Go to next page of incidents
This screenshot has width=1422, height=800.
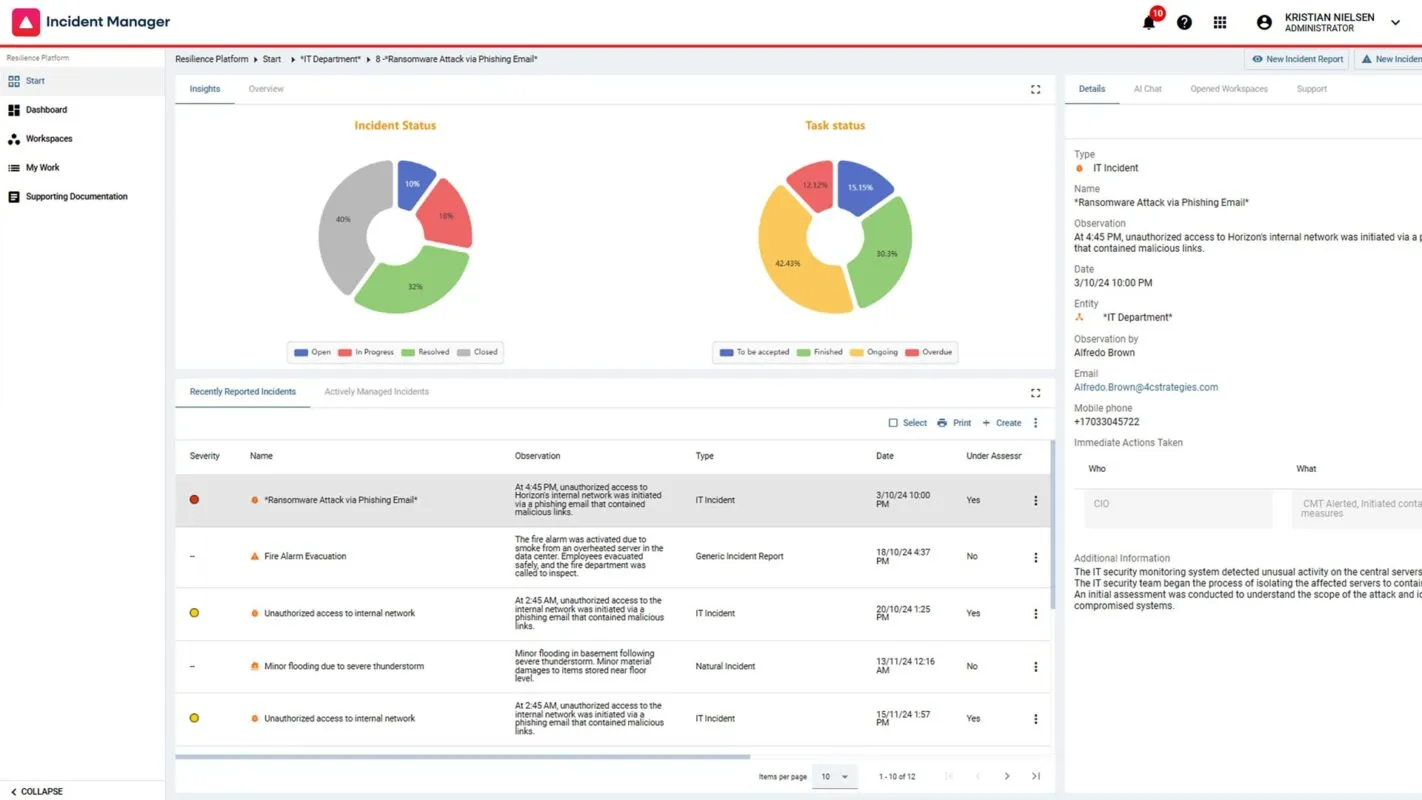(1007, 776)
